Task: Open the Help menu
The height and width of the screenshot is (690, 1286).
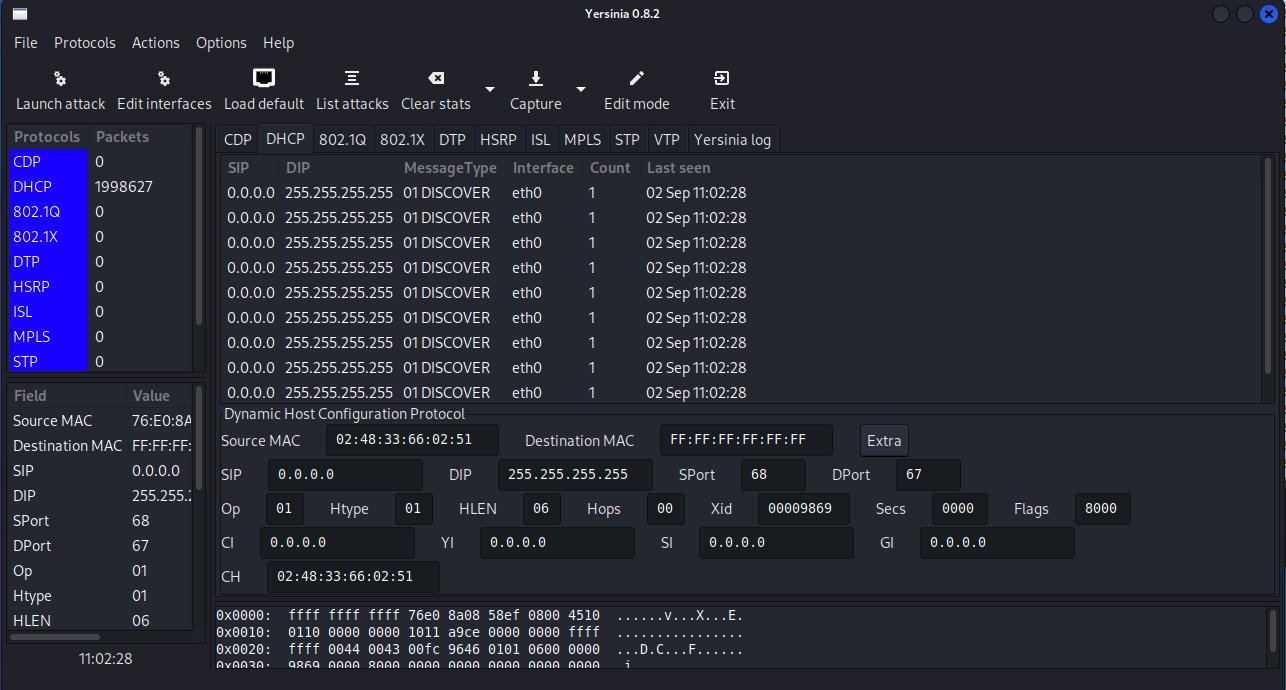Action: 278,43
